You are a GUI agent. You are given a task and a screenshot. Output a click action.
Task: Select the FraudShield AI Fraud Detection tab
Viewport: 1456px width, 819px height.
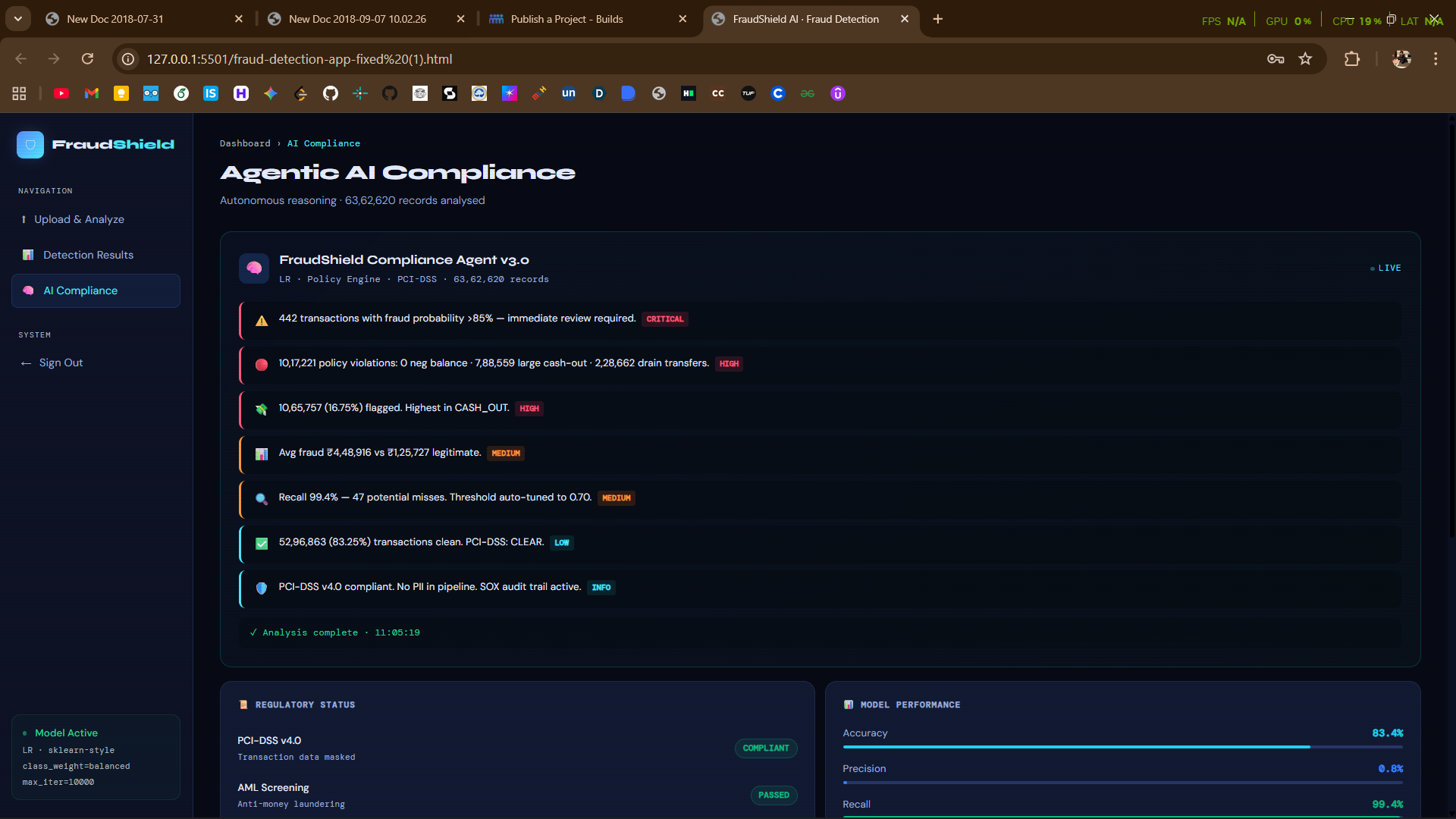click(810, 19)
